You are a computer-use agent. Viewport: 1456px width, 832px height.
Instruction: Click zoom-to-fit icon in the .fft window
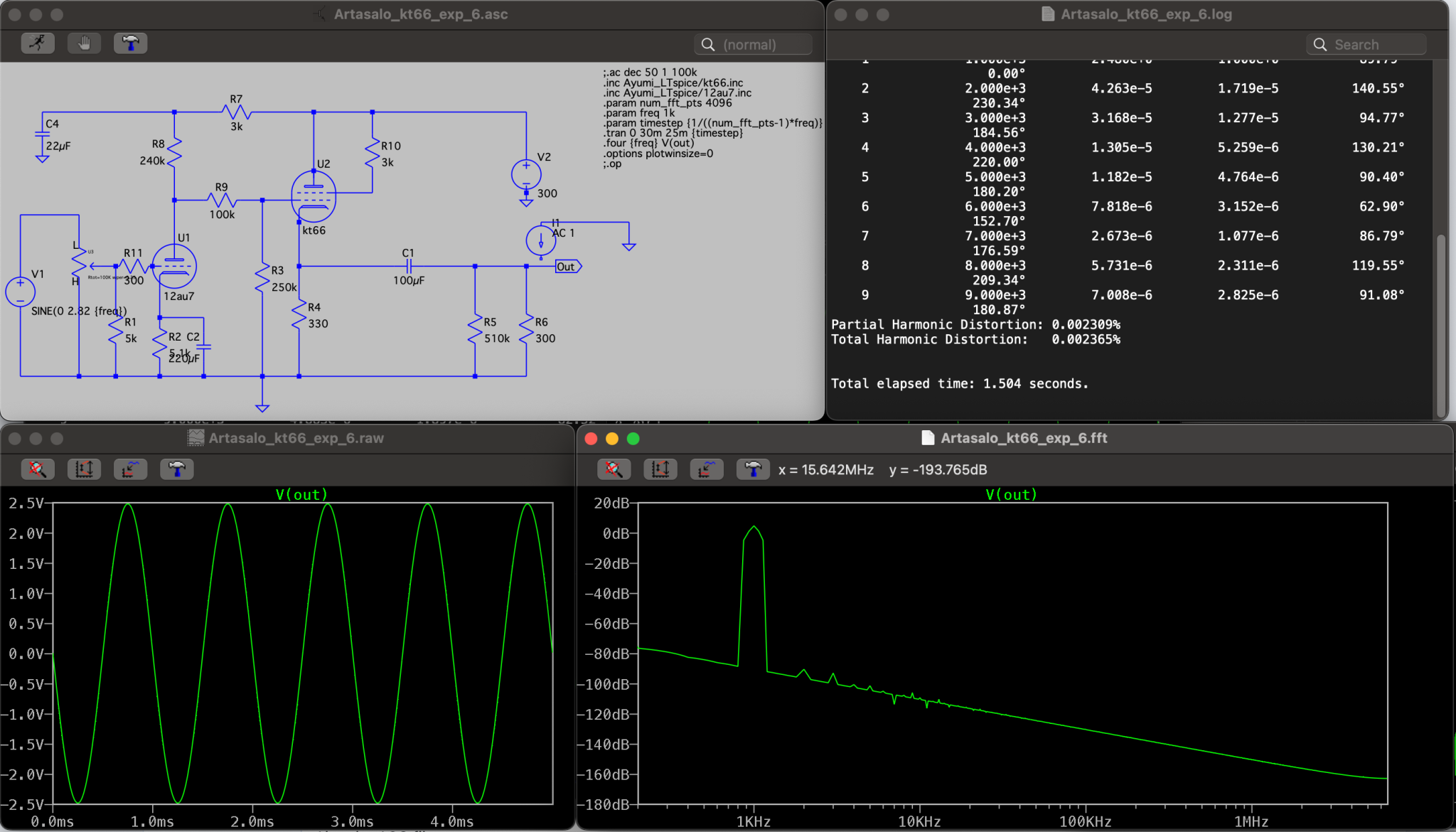point(614,469)
